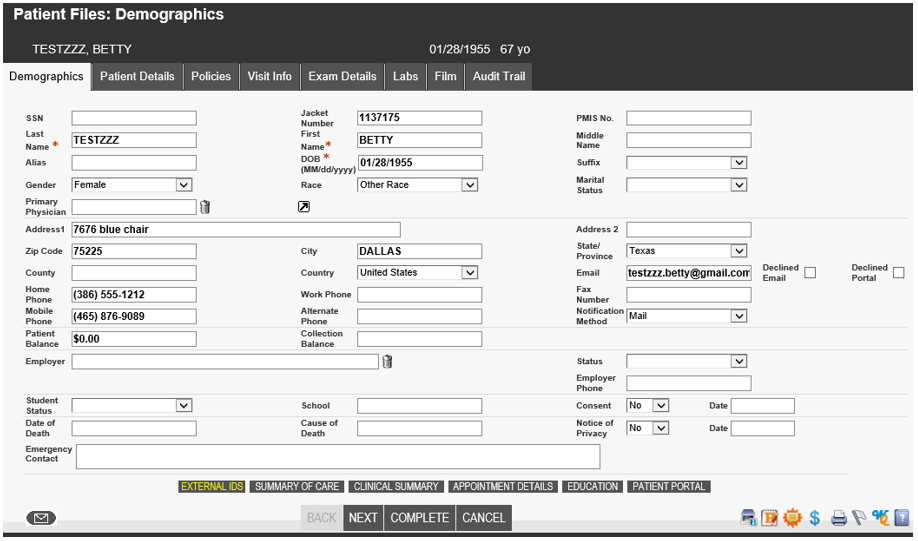Click the Jacket Number field
The image size is (918, 541).
[x=420, y=118]
